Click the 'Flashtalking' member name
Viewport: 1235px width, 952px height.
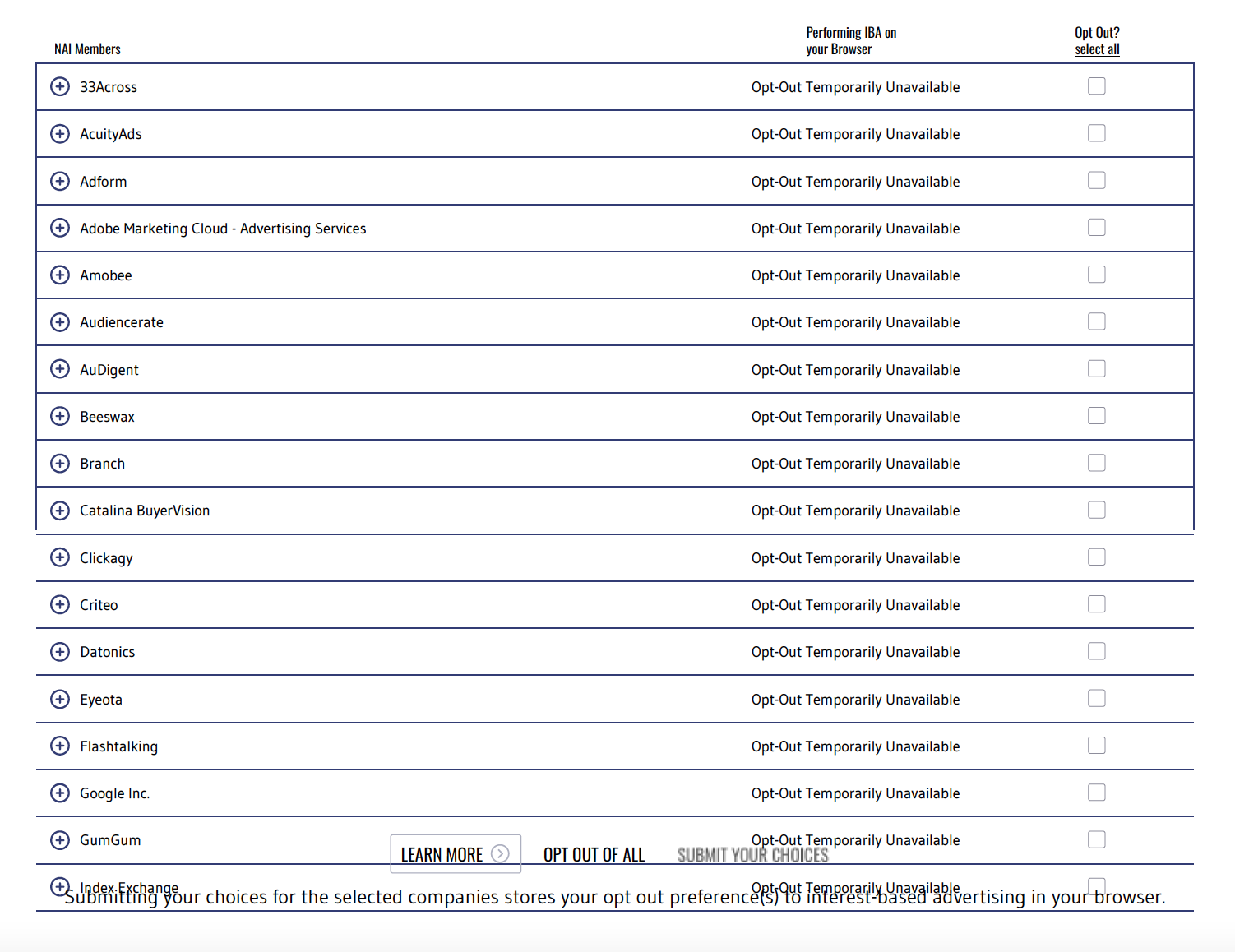pos(119,746)
